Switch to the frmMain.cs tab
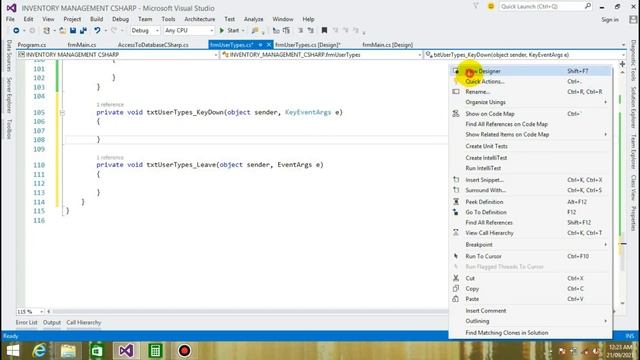 coord(82,45)
